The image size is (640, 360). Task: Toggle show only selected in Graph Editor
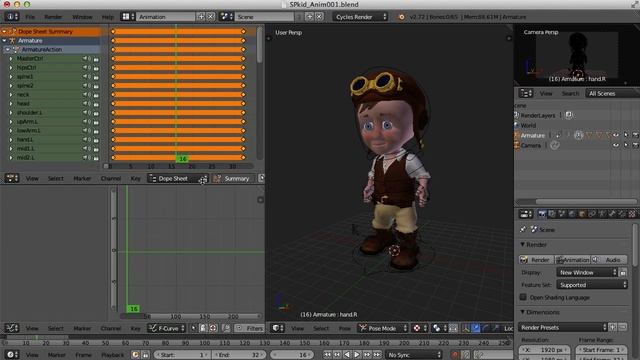pos(193,328)
